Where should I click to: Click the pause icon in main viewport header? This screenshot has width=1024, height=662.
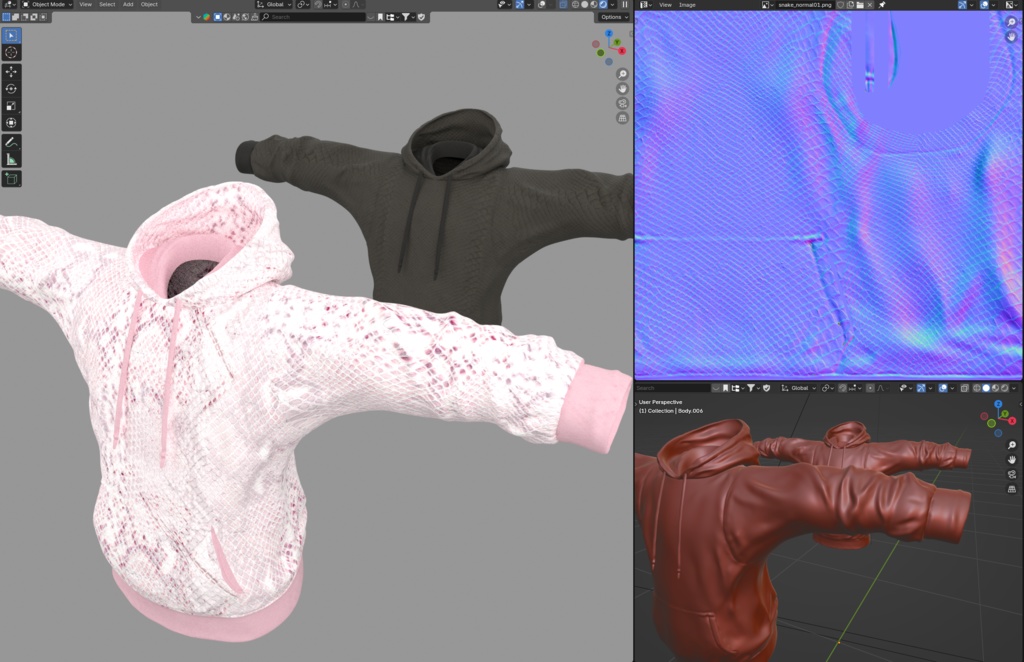coord(625,5)
